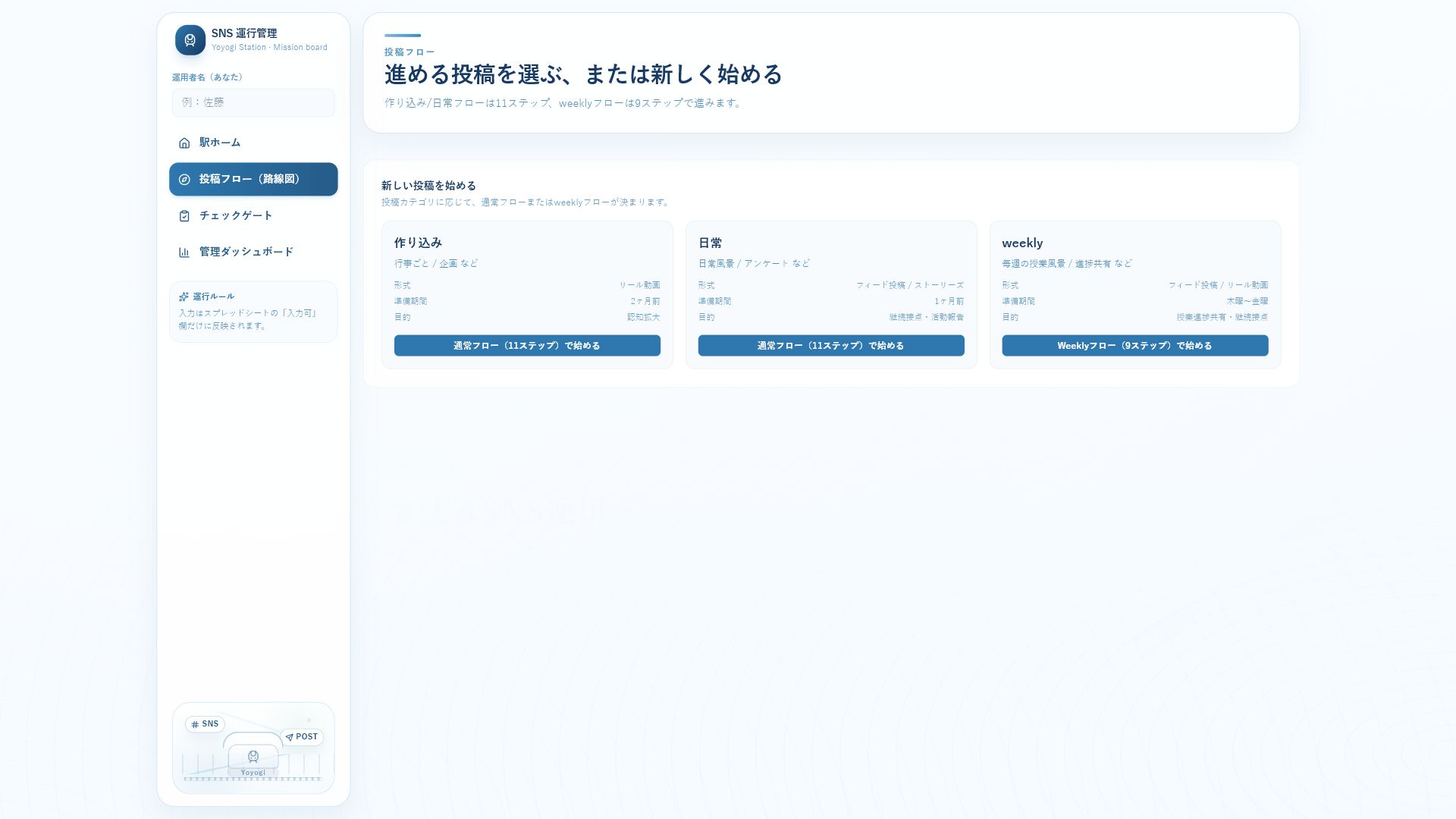The width and height of the screenshot is (1456, 819).
Task: Click the フィード投稿 / リール動画 value
Action: (1218, 285)
